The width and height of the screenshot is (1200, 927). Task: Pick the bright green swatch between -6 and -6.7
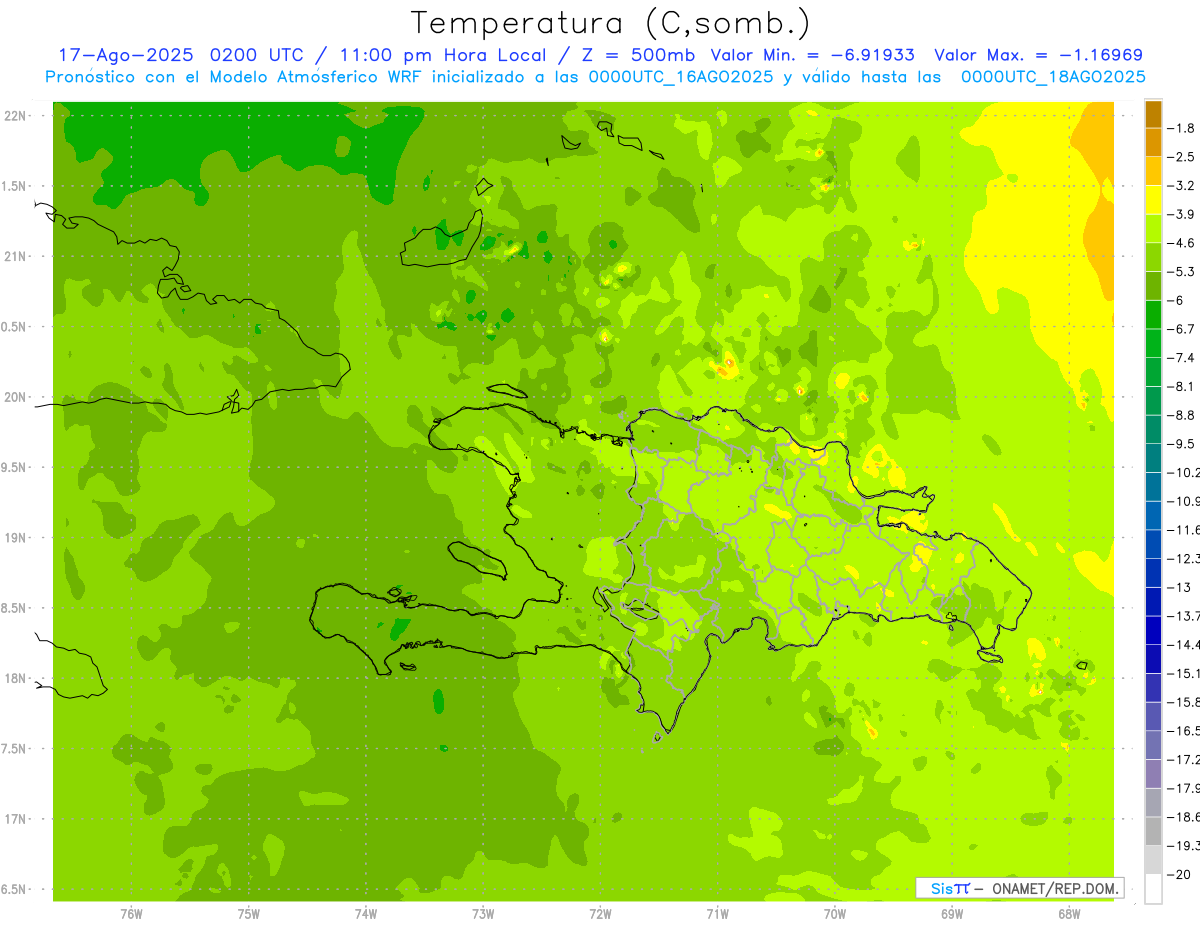tap(1154, 315)
